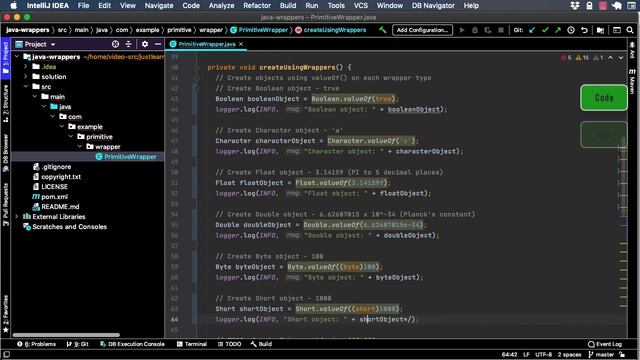Open the Code menu

(191, 6)
